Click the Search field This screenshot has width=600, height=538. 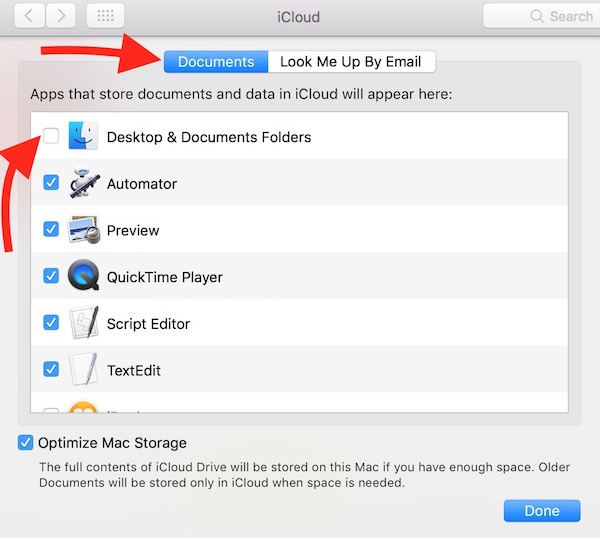pos(540,16)
